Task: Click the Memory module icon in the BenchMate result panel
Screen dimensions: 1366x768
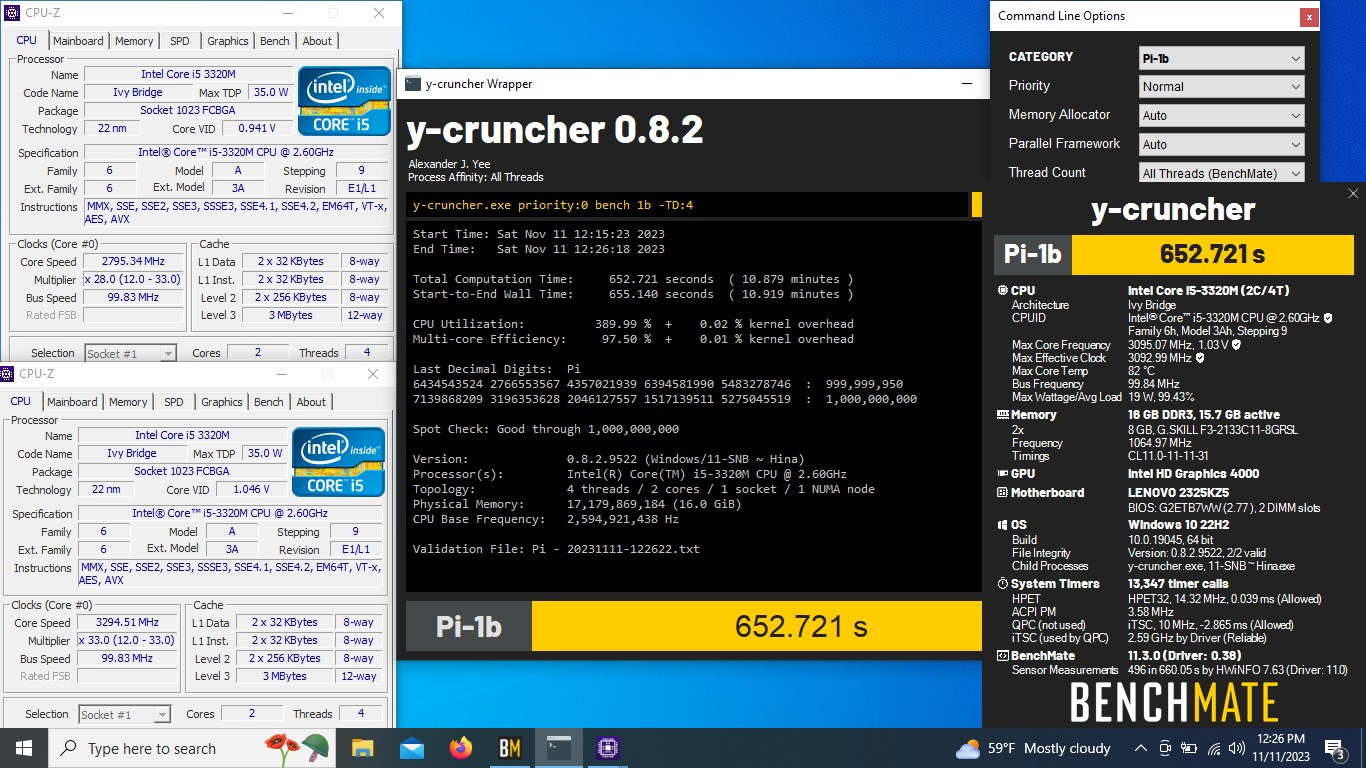Action: pyautogui.click(x=1002, y=415)
